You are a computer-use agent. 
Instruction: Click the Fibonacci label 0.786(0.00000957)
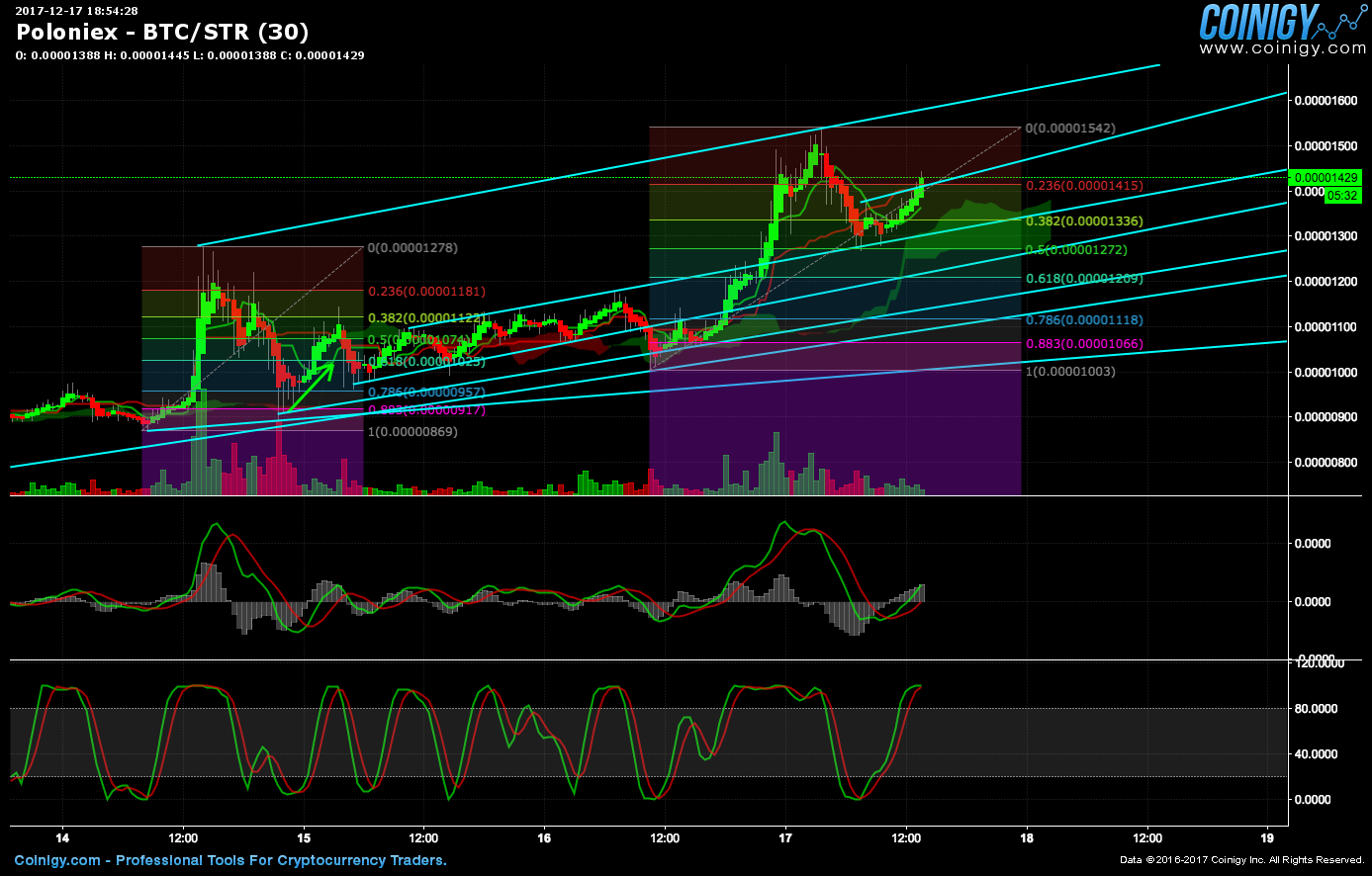[427, 393]
